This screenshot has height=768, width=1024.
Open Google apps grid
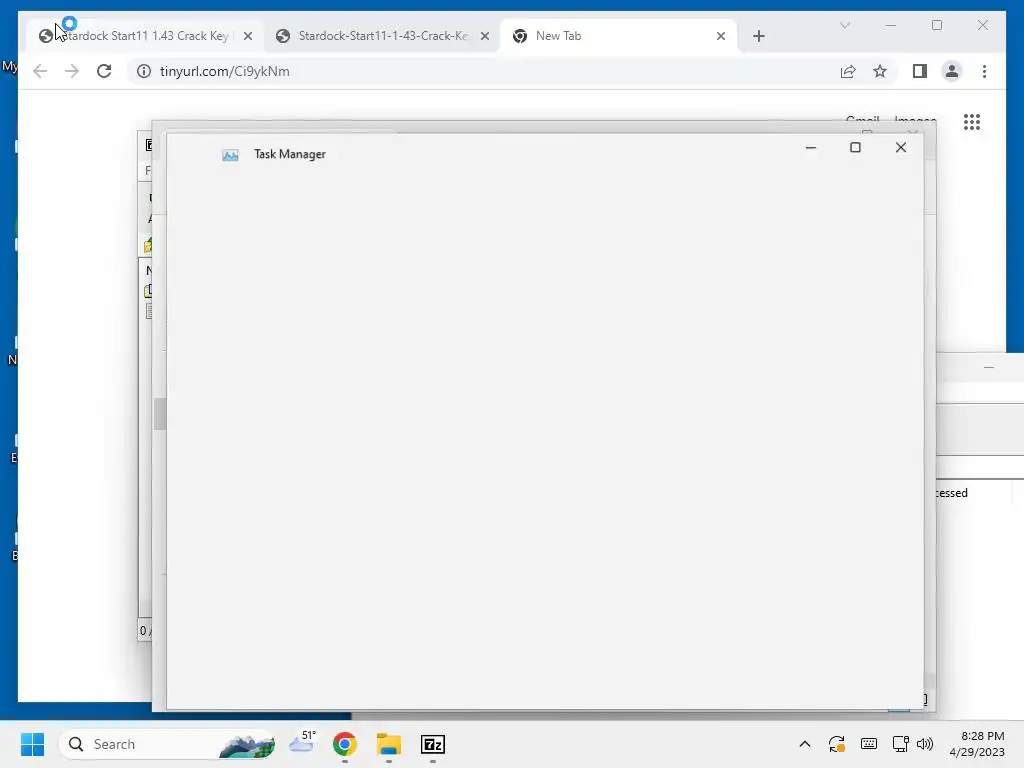tap(972, 122)
